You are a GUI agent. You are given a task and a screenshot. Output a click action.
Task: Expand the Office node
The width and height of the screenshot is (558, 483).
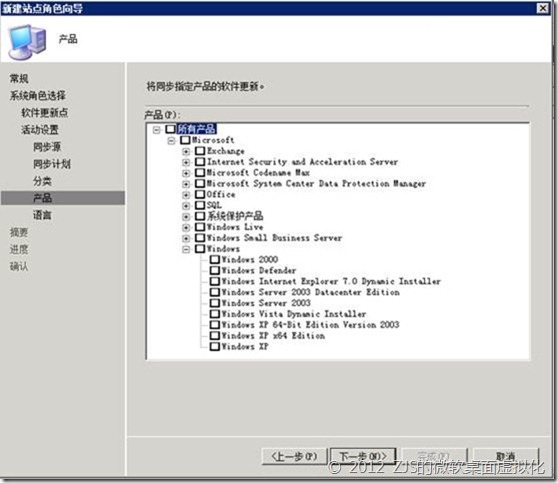(x=186, y=195)
